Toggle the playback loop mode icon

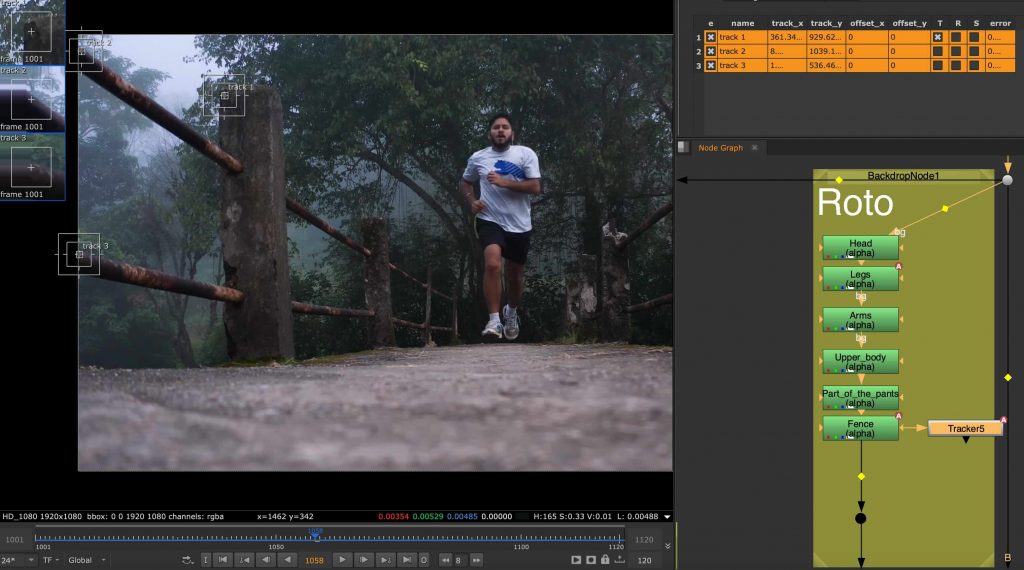187,560
